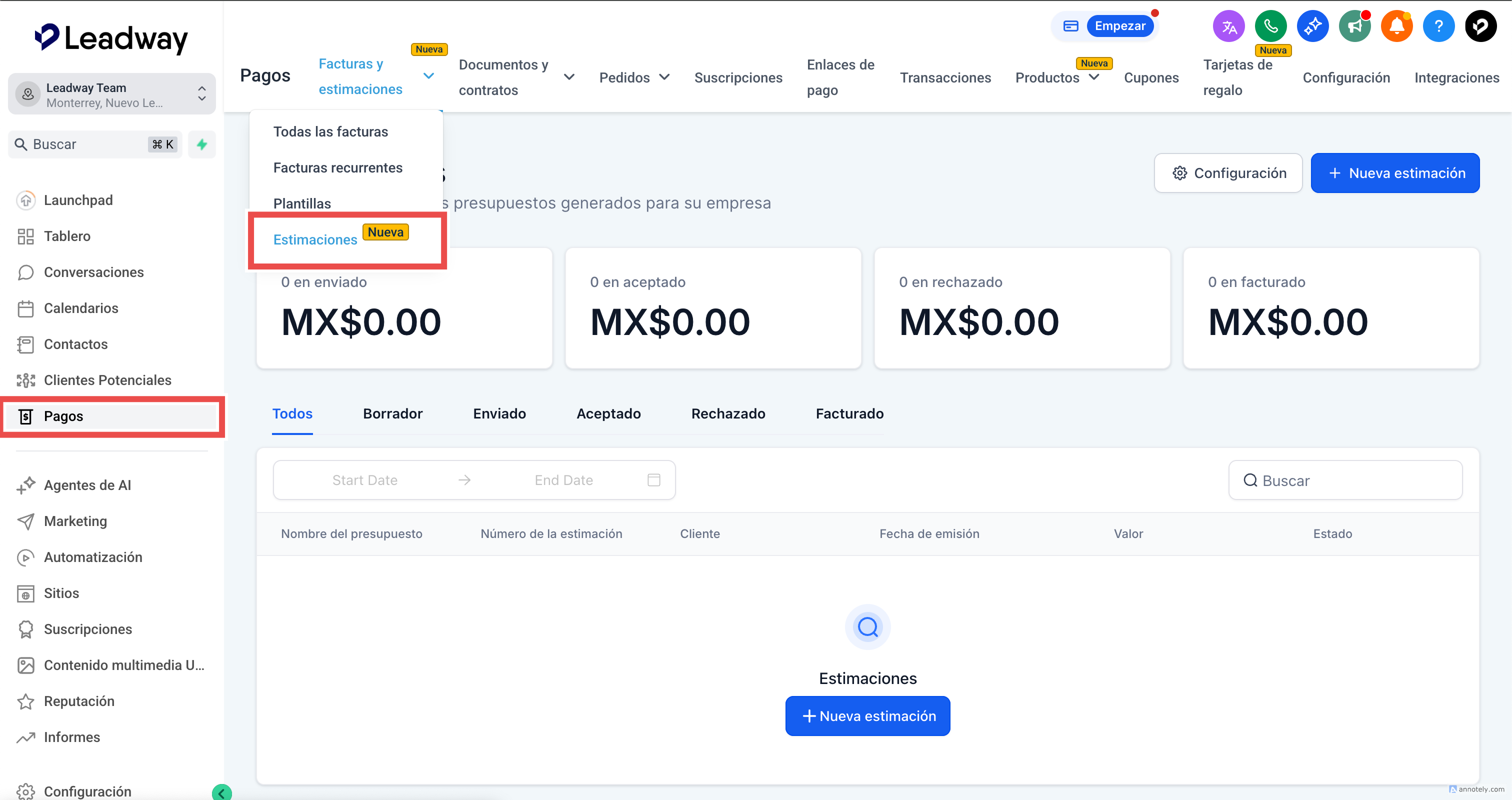Open Contactos in the sidebar
This screenshot has width=1512, height=800.
(75, 344)
